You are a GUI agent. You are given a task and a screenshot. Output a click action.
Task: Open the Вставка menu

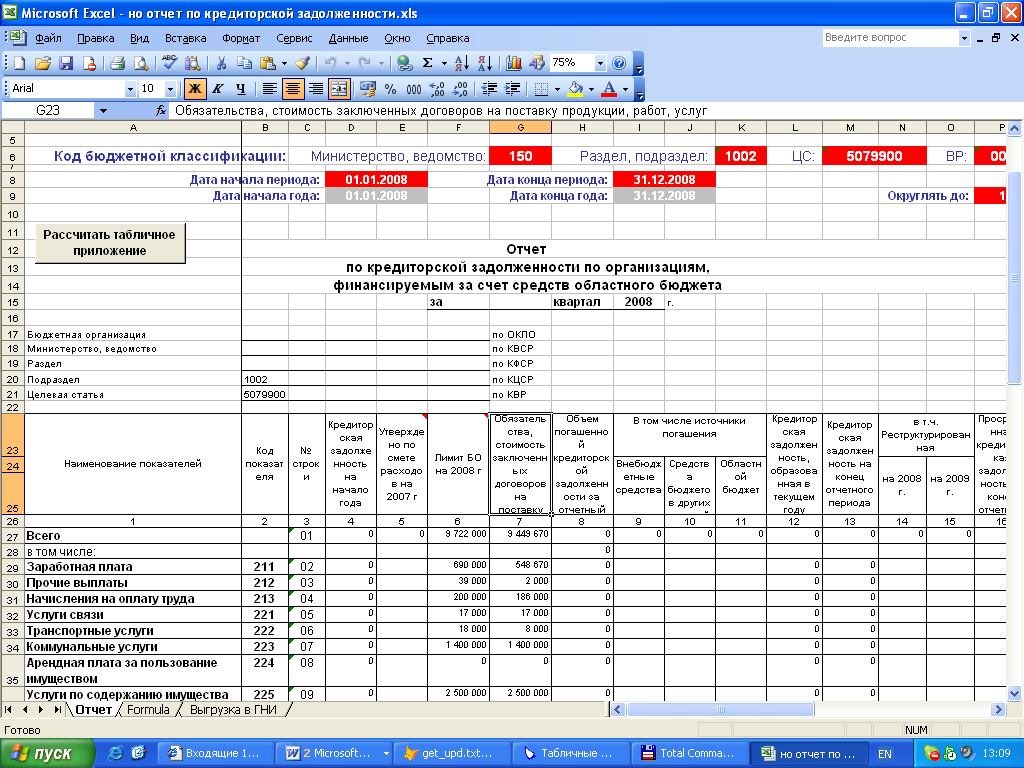tap(185, 39)
